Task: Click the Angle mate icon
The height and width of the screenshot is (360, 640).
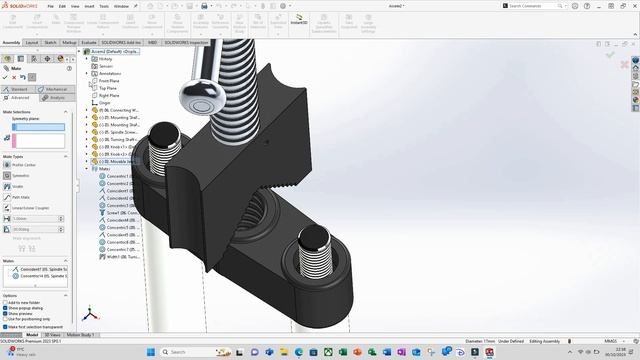Action: (x=7, y=229)
